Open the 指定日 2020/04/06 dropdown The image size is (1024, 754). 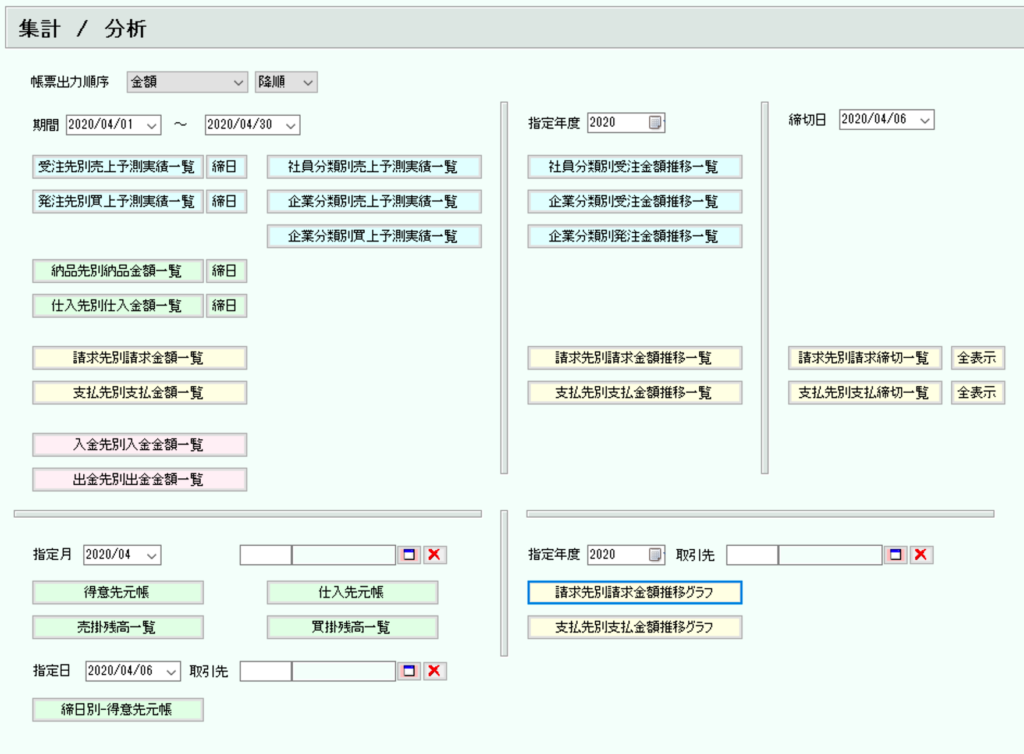click(x=171, y=672)
